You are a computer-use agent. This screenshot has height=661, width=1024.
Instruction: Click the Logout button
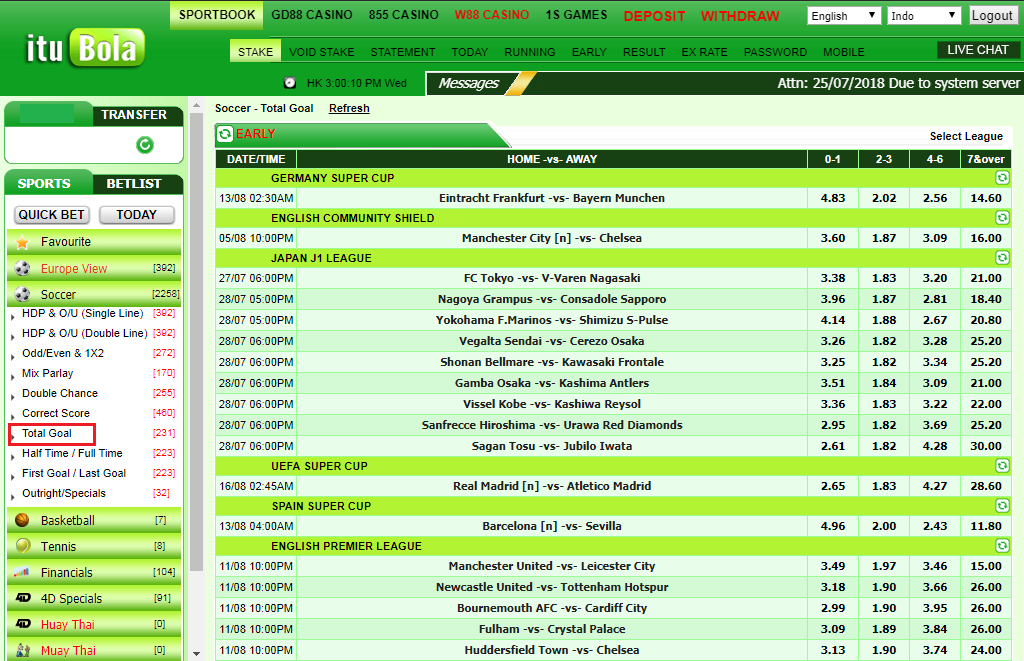(x=991, y=16)
